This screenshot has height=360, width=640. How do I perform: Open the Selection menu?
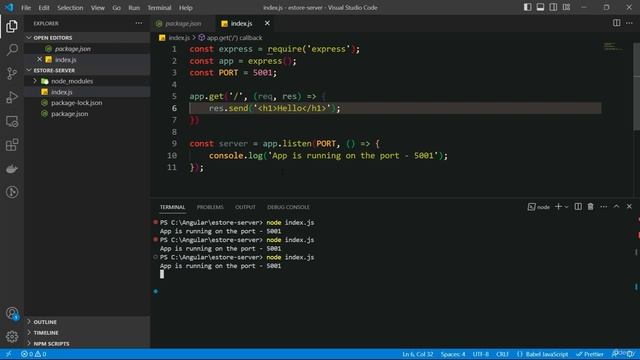pyautogui.click(x=70, y=8)
